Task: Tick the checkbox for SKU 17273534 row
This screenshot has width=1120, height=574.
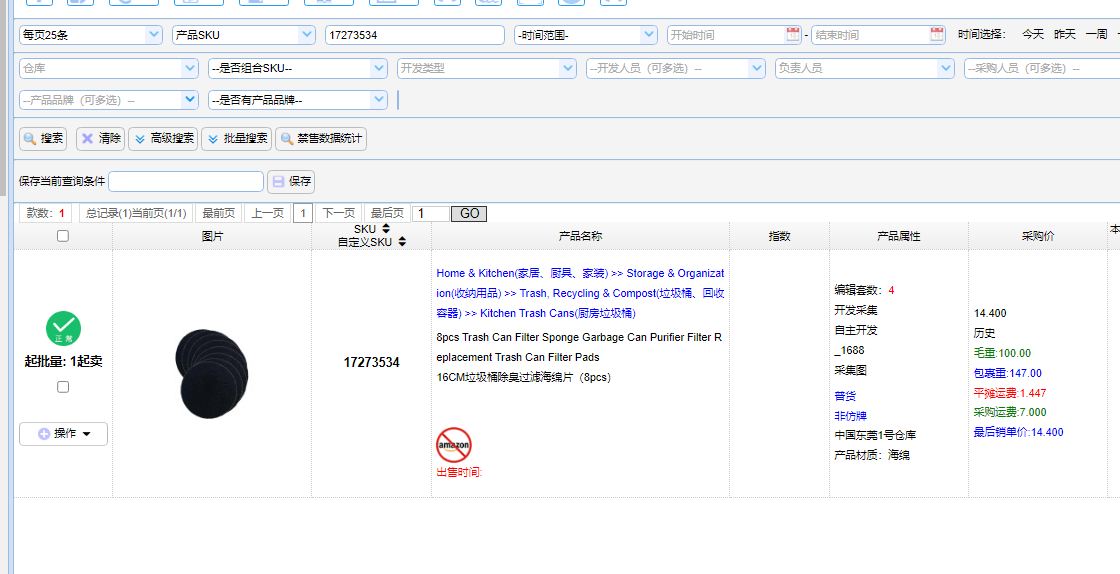Action: [x=63, y=387]
